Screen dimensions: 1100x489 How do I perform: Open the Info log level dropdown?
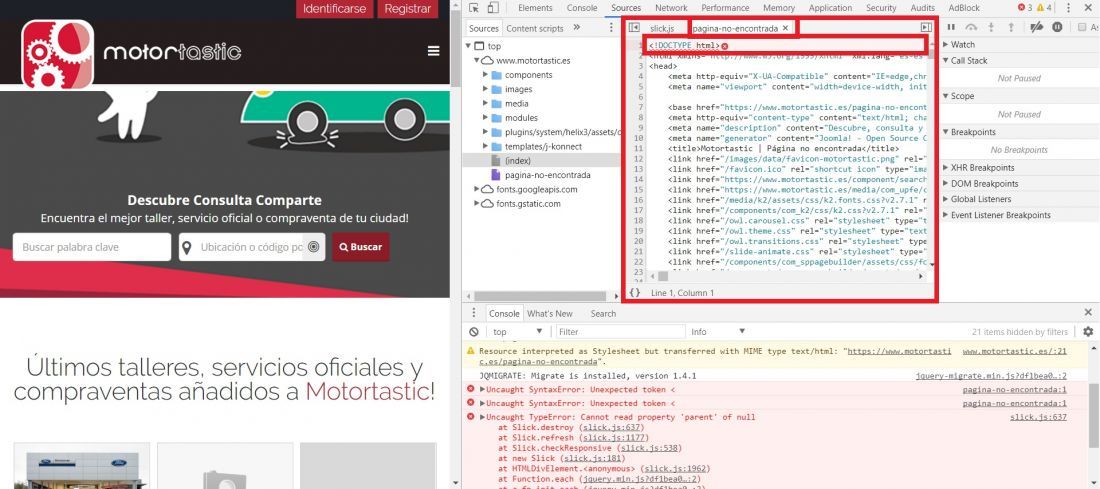[x=718, y=331]
